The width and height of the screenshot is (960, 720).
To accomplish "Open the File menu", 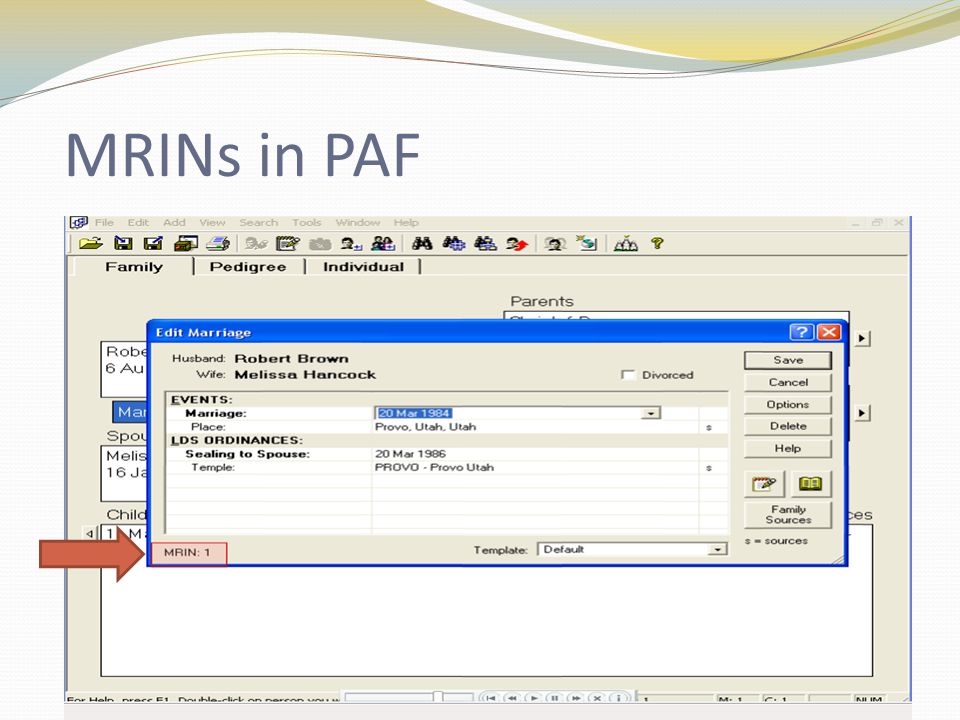I will [x=104, y=222].
